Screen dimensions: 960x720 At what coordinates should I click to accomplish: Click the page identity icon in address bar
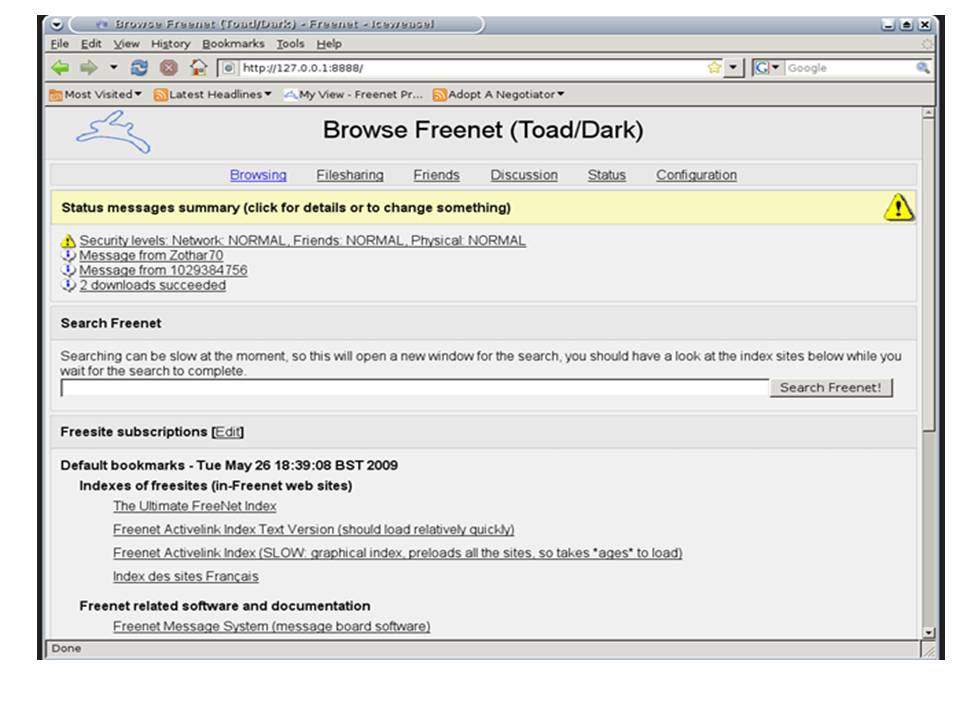coord(228,68)
